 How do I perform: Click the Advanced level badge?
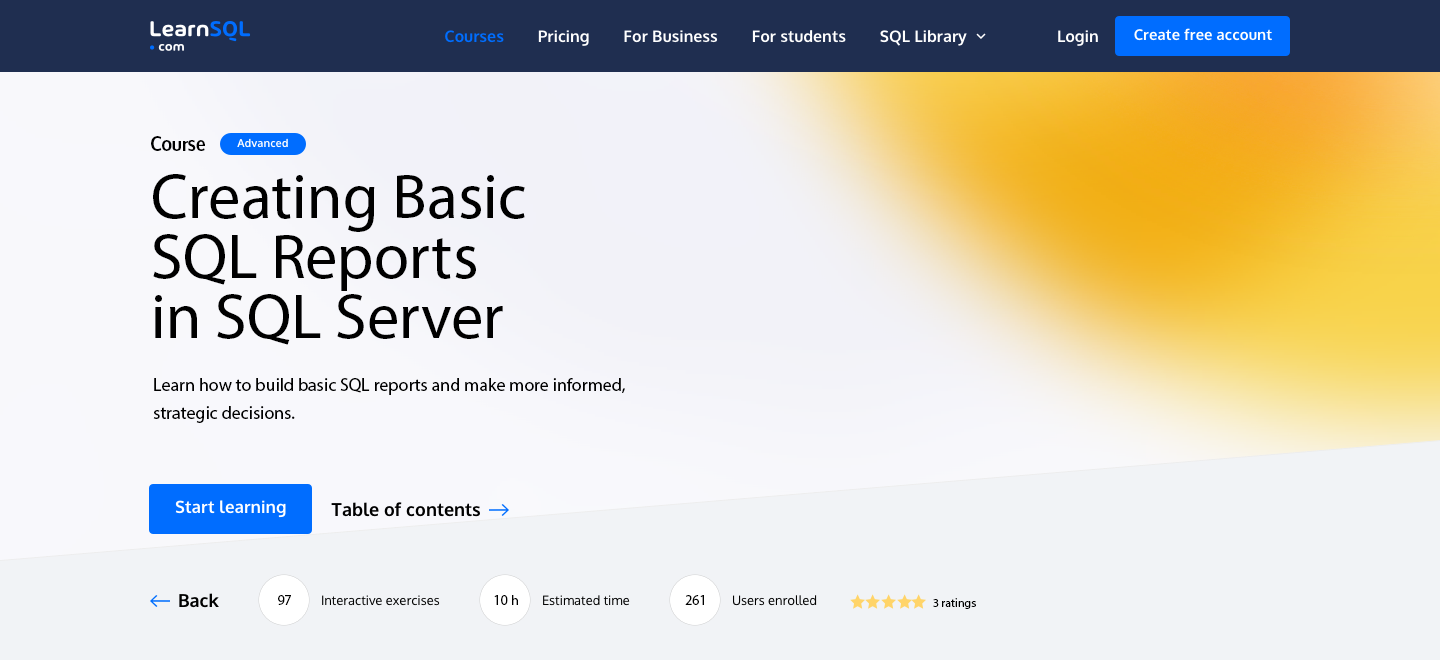pyautogui.click(x=263, y=144)
